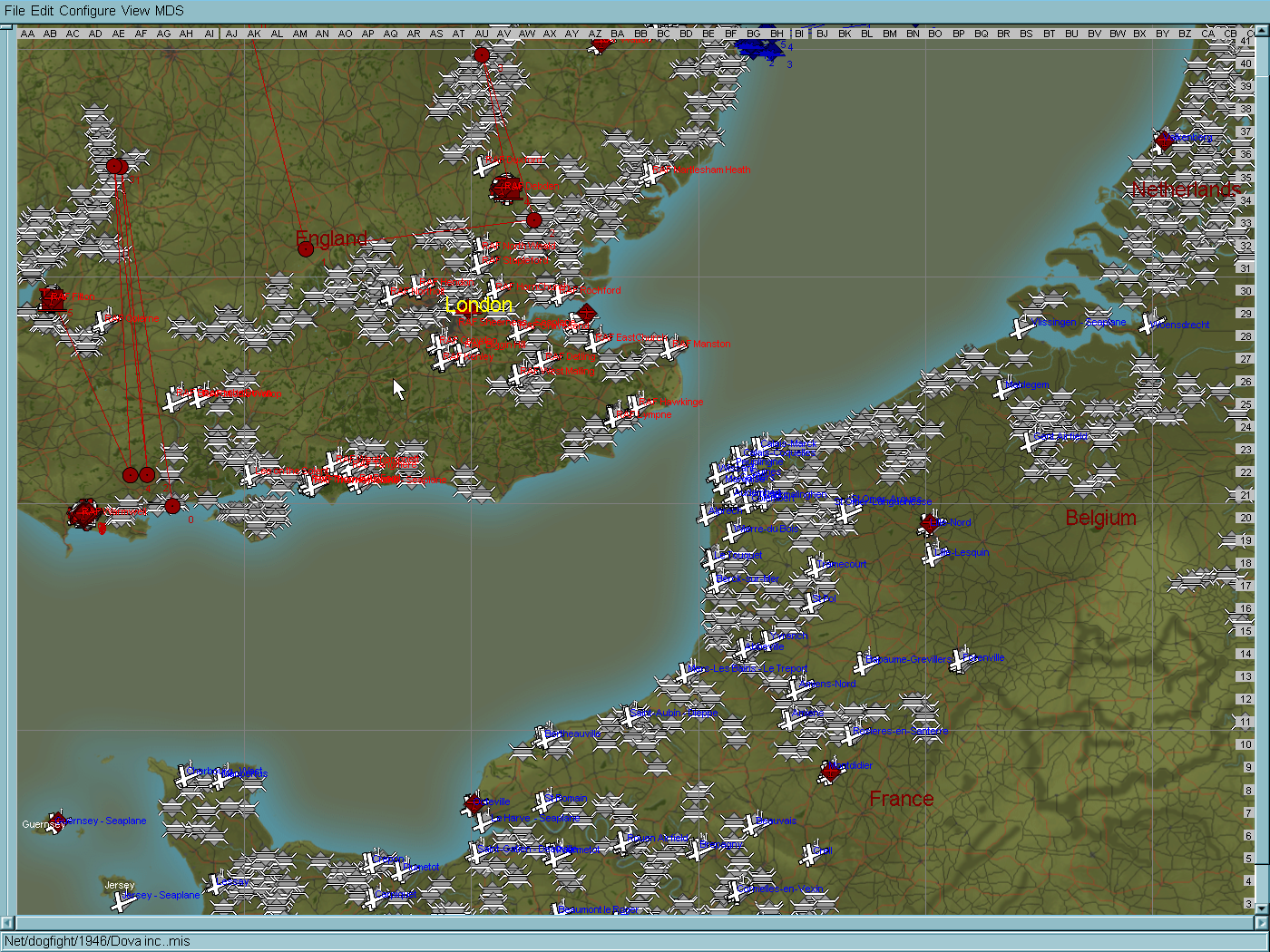Select the Vlissingen Seaplane base icon
1270x952 pixels.
(1021, 327)
